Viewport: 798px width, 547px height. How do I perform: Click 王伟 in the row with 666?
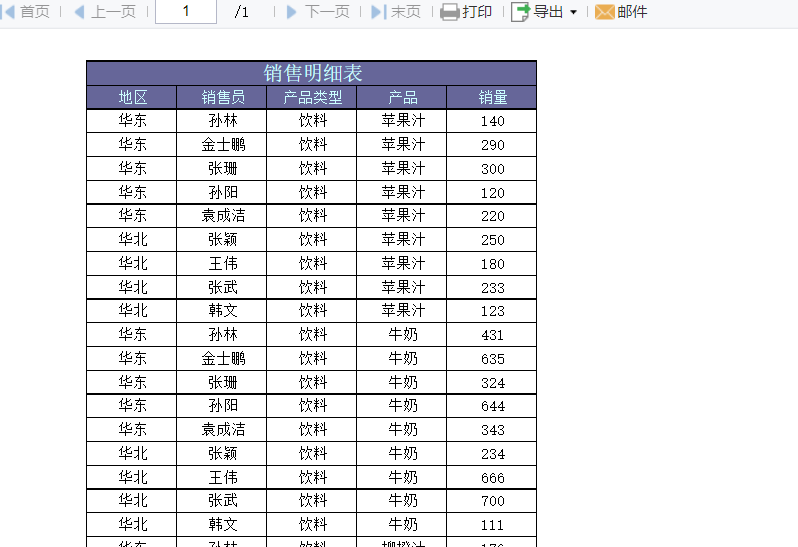(x=223, y=478)
